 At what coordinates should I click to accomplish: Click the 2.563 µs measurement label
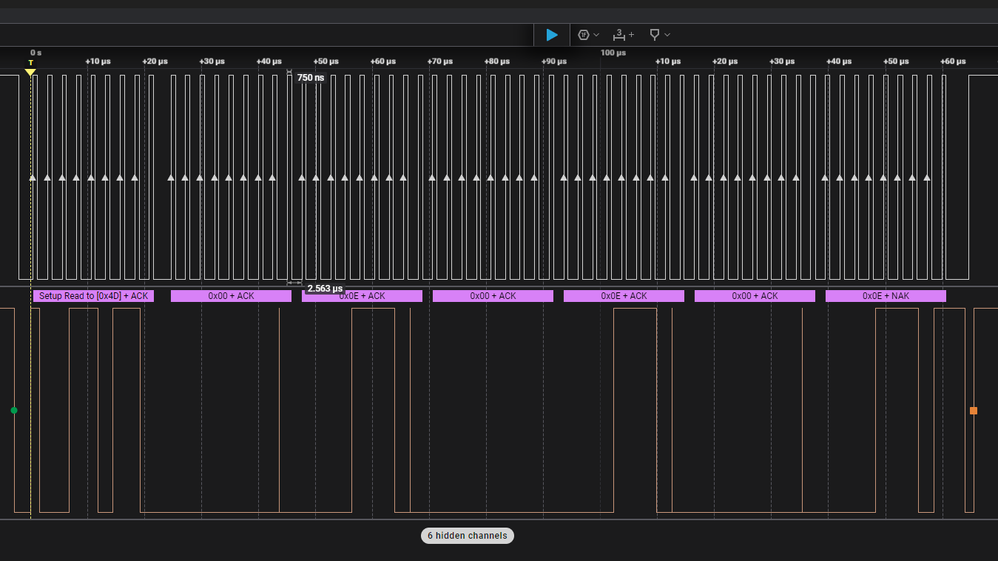[x=325, y=288]
